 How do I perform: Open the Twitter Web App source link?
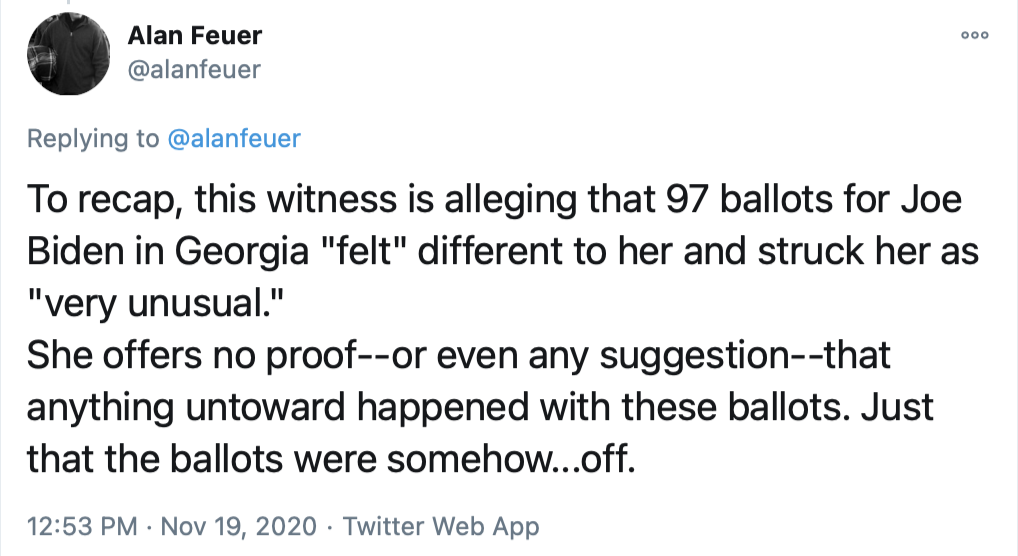442,526
